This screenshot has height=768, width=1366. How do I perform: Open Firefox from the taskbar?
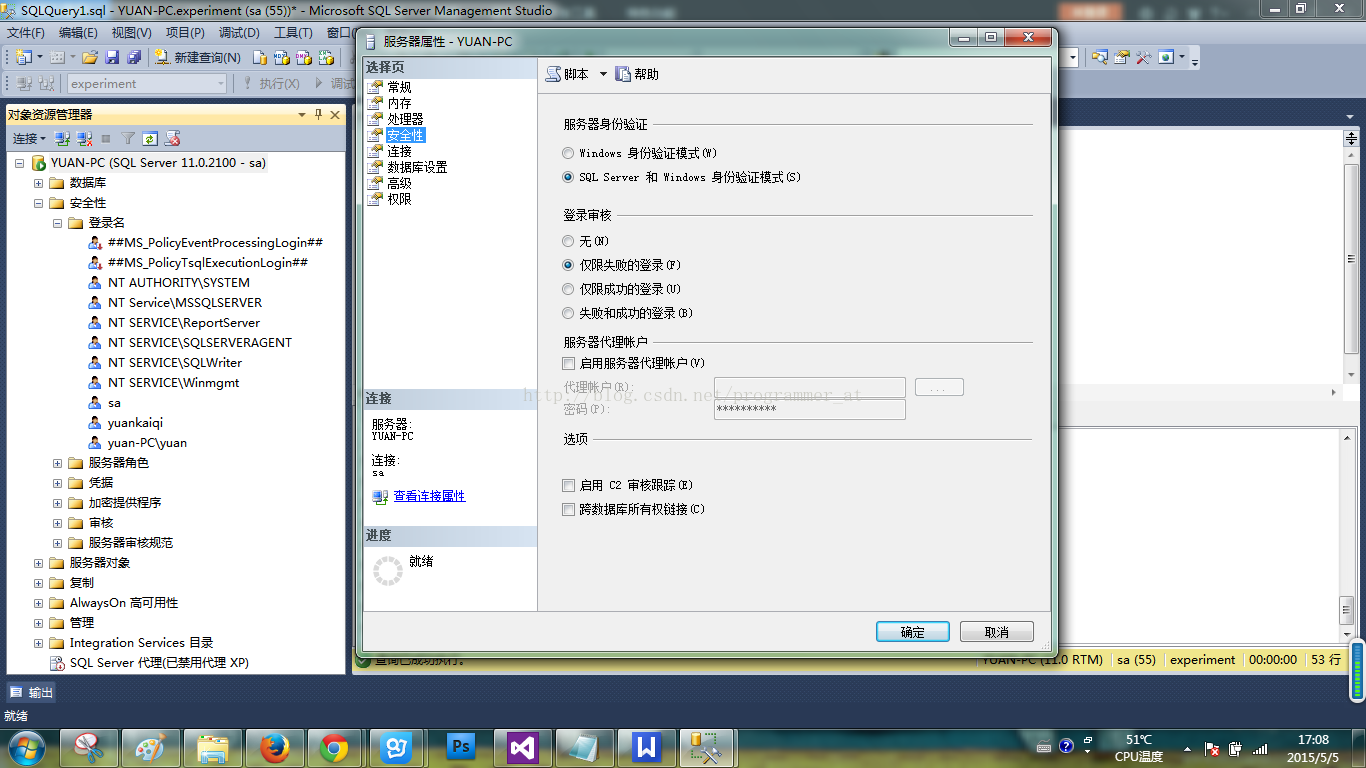273,747
